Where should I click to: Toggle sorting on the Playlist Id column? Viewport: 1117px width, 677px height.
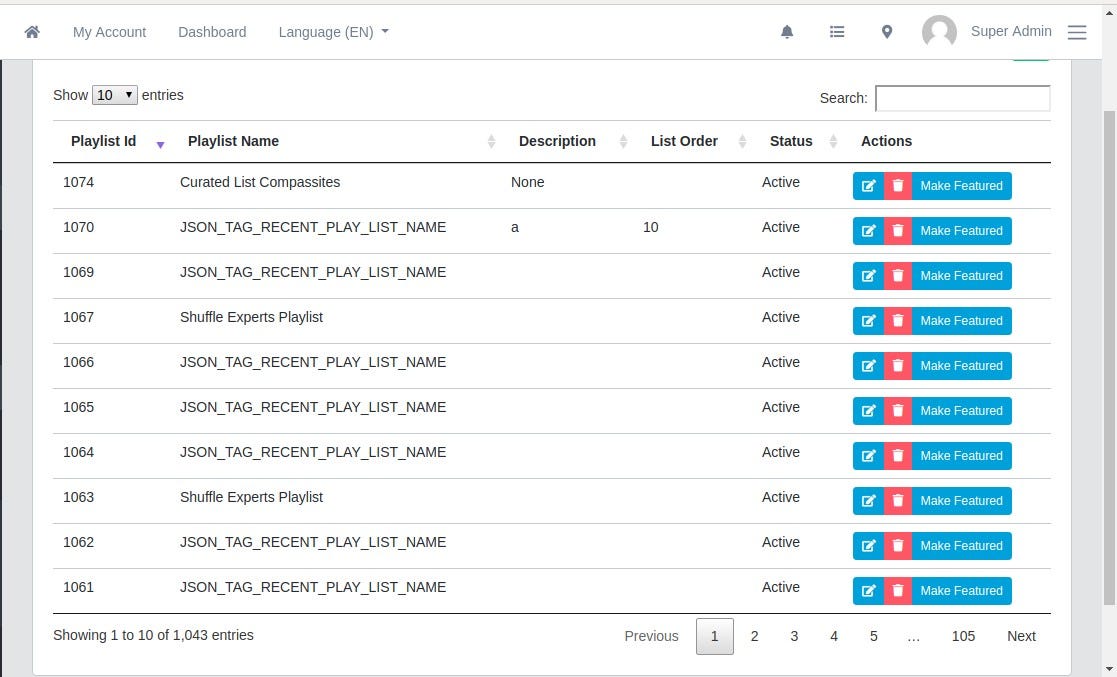pyautogui.click(x=103, y=141)
